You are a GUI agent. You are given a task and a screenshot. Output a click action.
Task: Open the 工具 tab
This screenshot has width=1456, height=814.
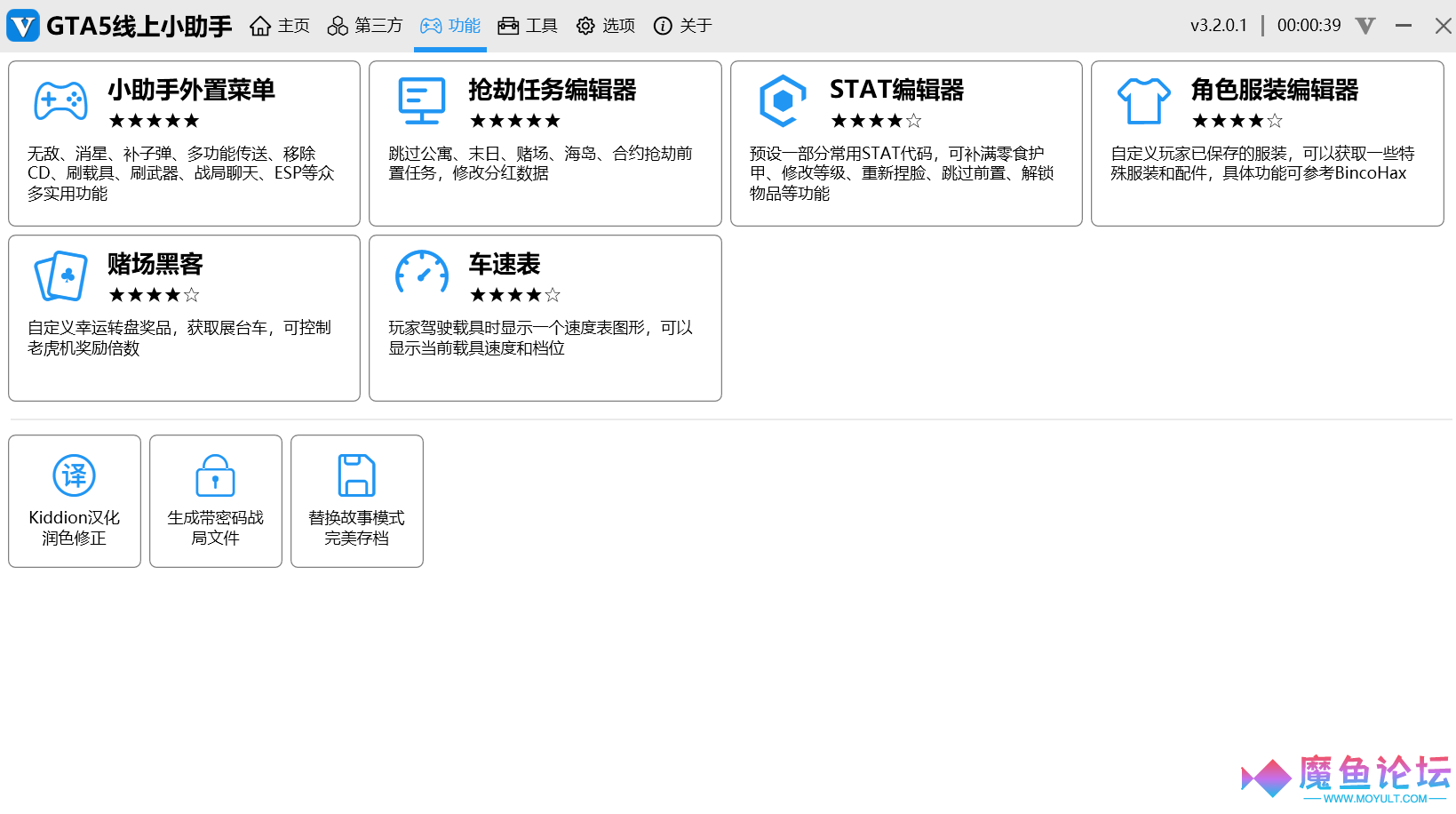click(x=528, y=26)
